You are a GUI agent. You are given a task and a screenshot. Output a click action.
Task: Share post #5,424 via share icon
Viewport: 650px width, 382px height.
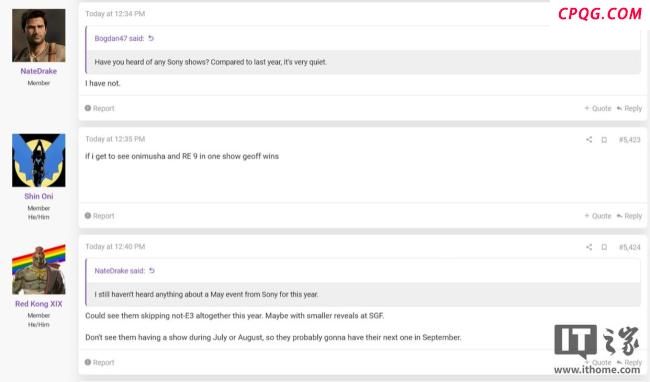point(589,247)
